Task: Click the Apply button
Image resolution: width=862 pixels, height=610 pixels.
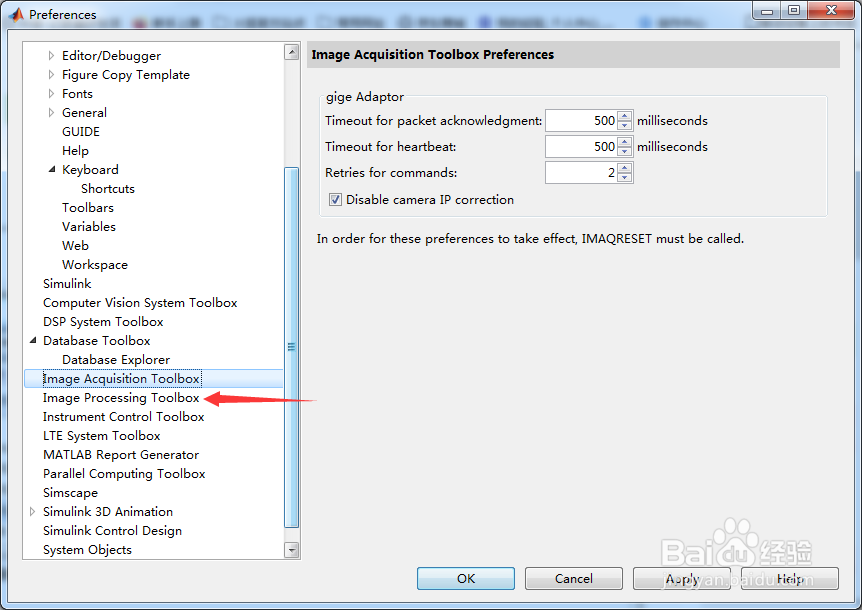Action: [x=682, y=578]
